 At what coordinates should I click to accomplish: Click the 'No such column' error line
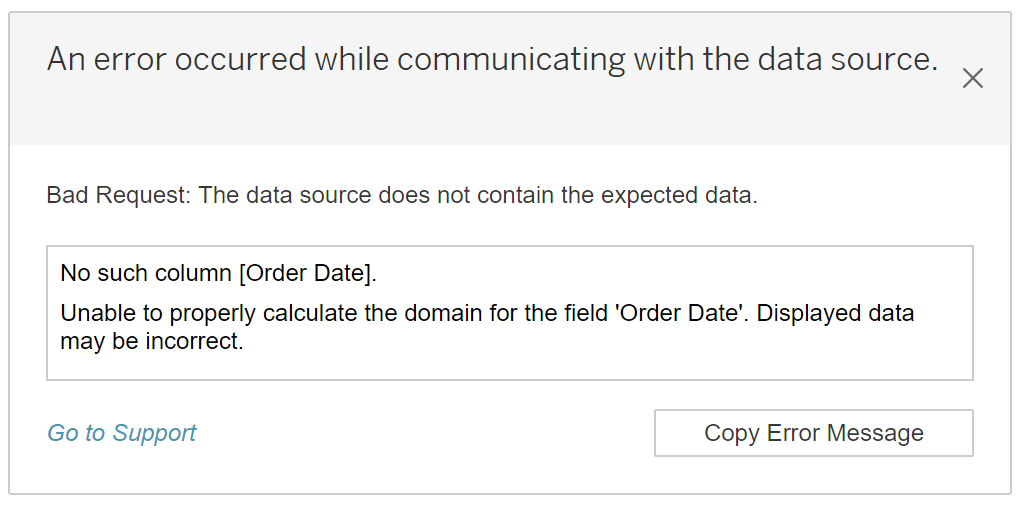(218, 273)
